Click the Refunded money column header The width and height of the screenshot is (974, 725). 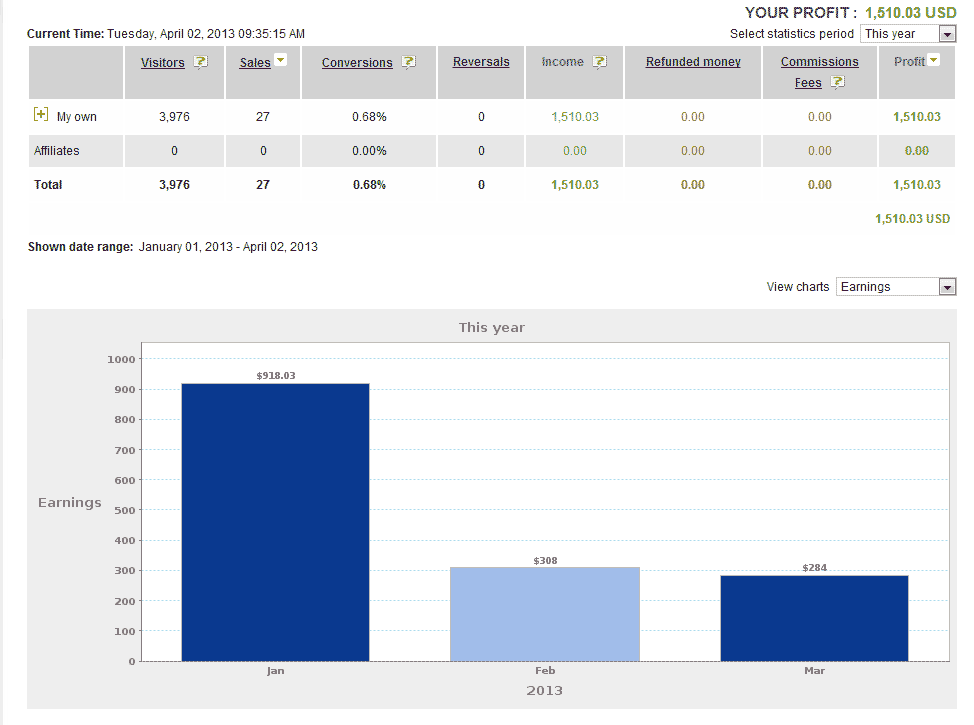click(693, 62)
